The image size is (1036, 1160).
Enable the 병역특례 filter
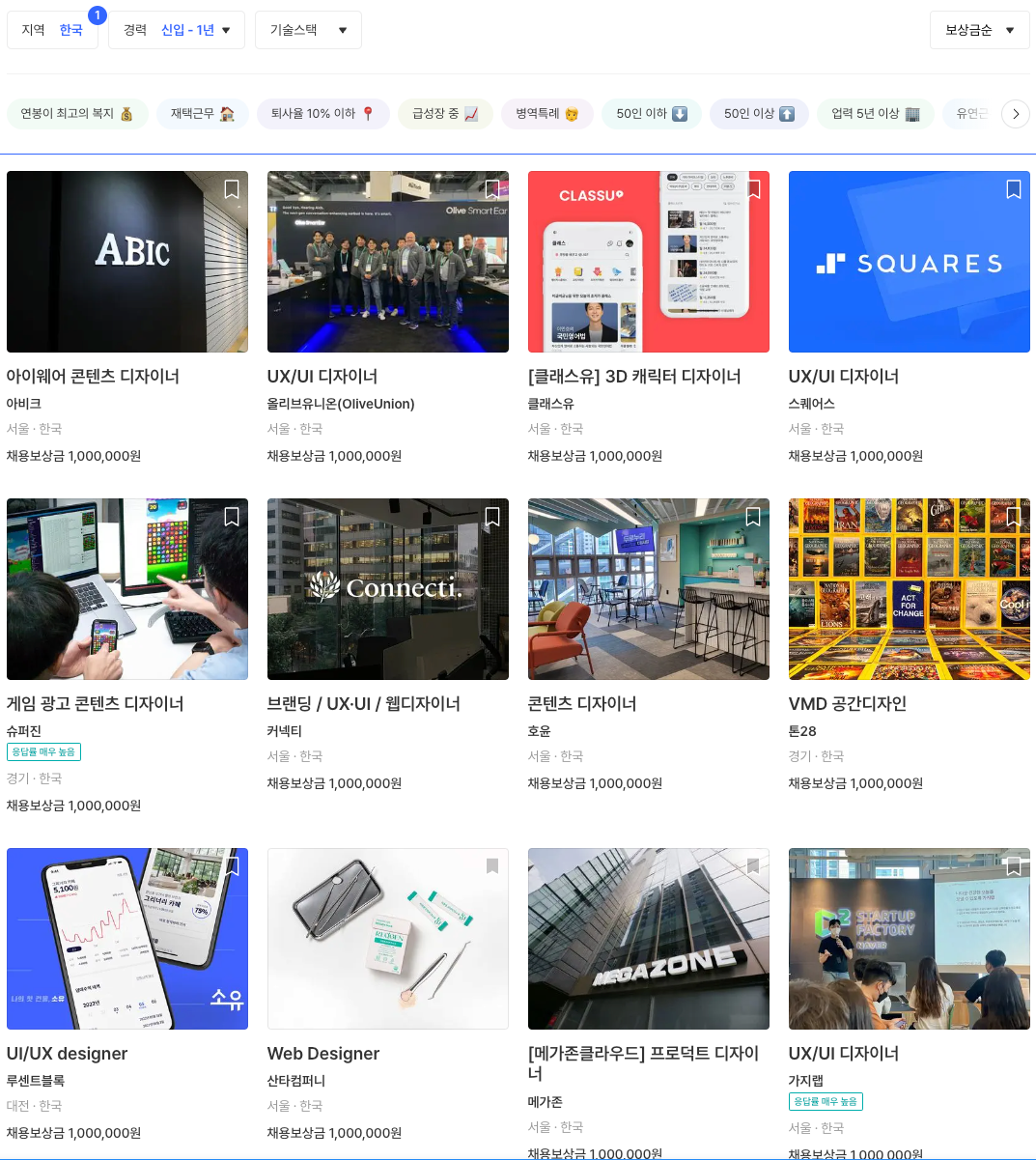[547, 114]
